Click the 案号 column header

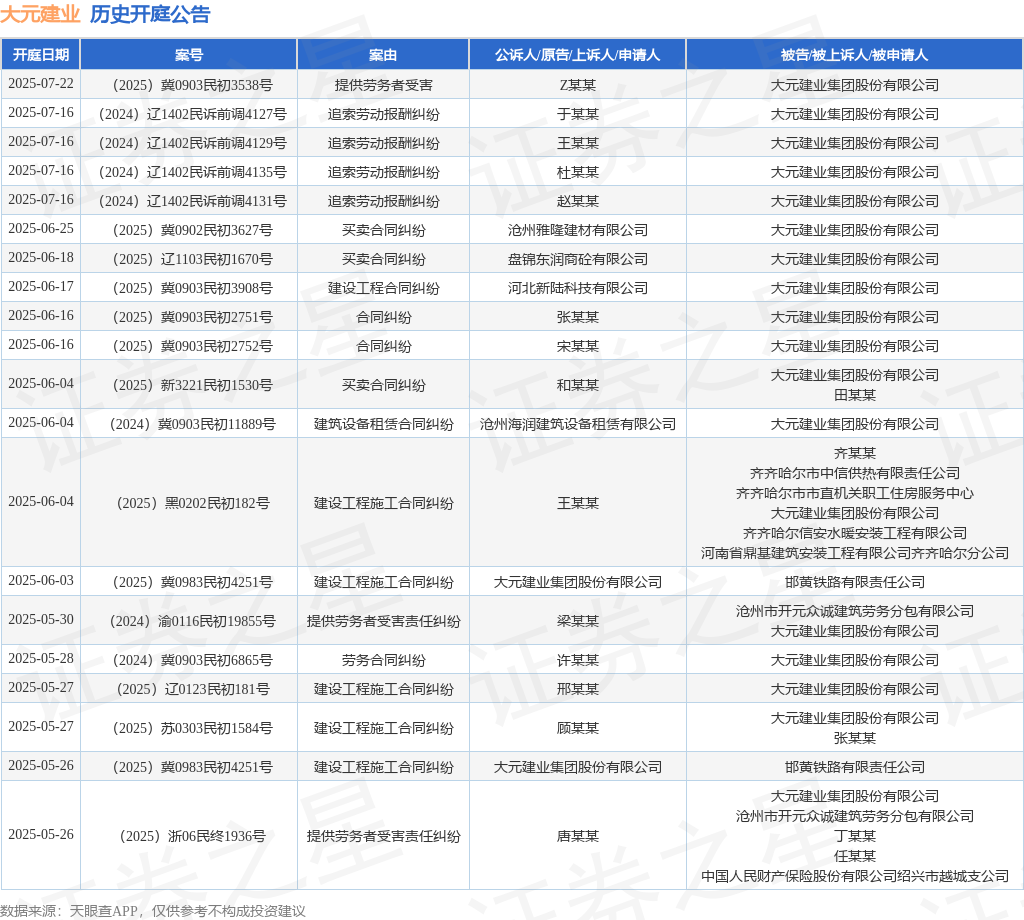coord(189,55)
